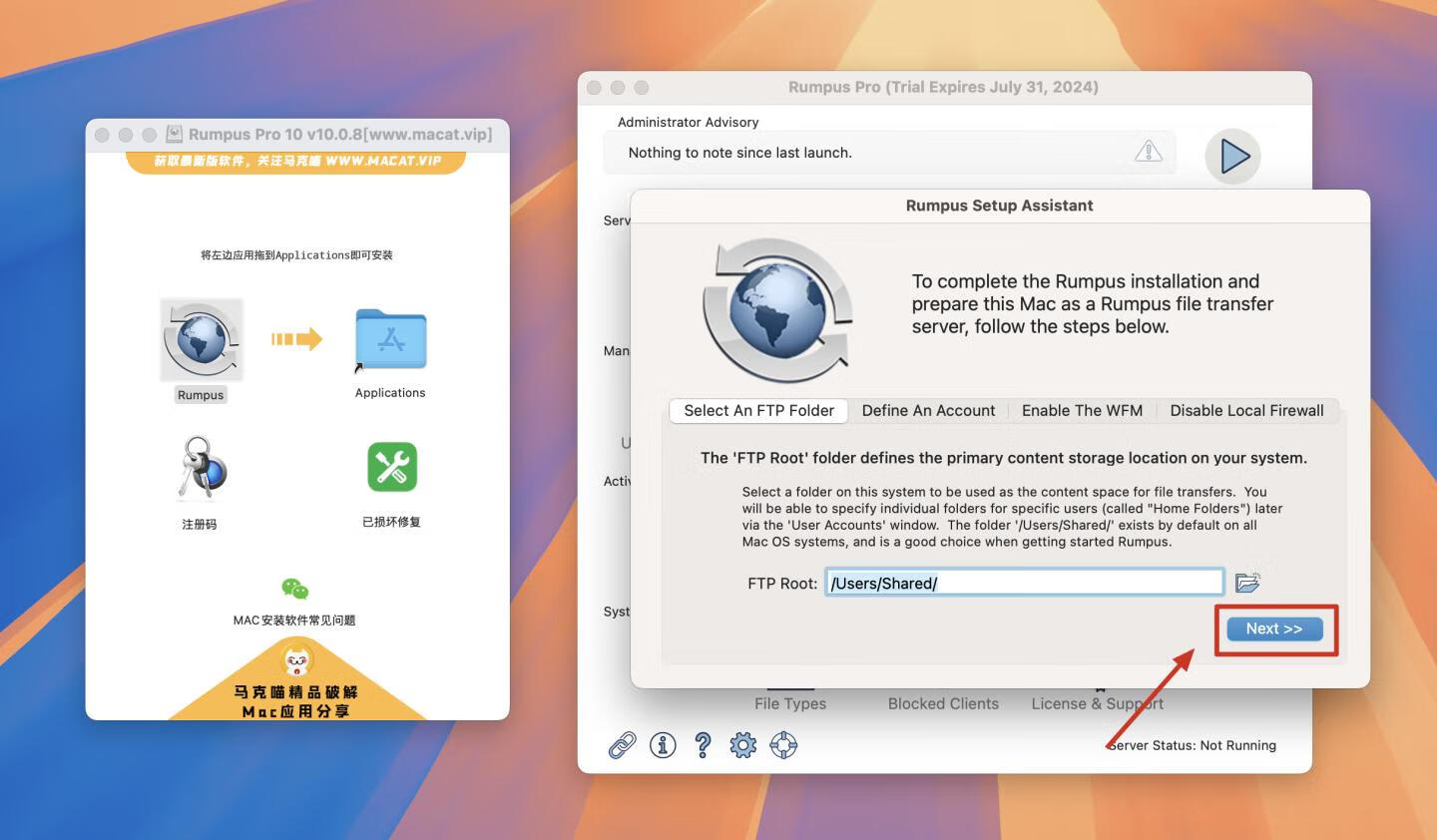Open the info circle icon in Rumpus window
Viewport: 1437px width, 840px height.
663,745
